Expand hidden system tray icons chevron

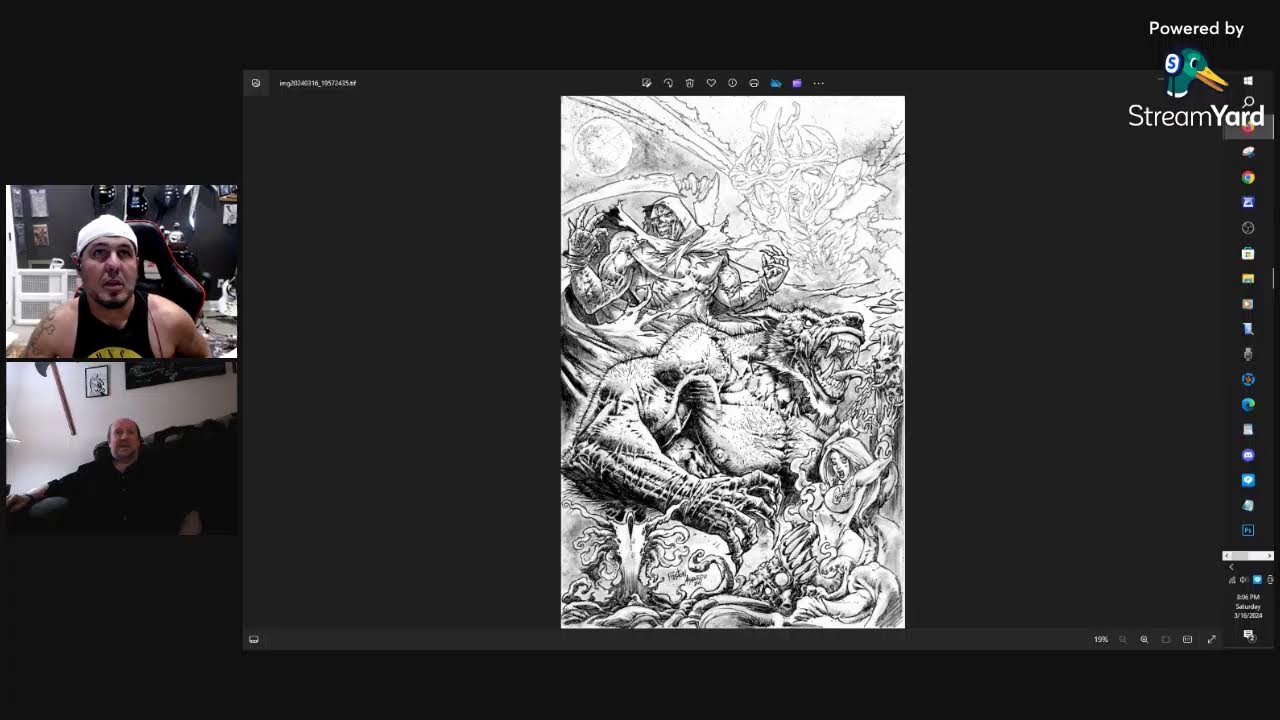1231,567
